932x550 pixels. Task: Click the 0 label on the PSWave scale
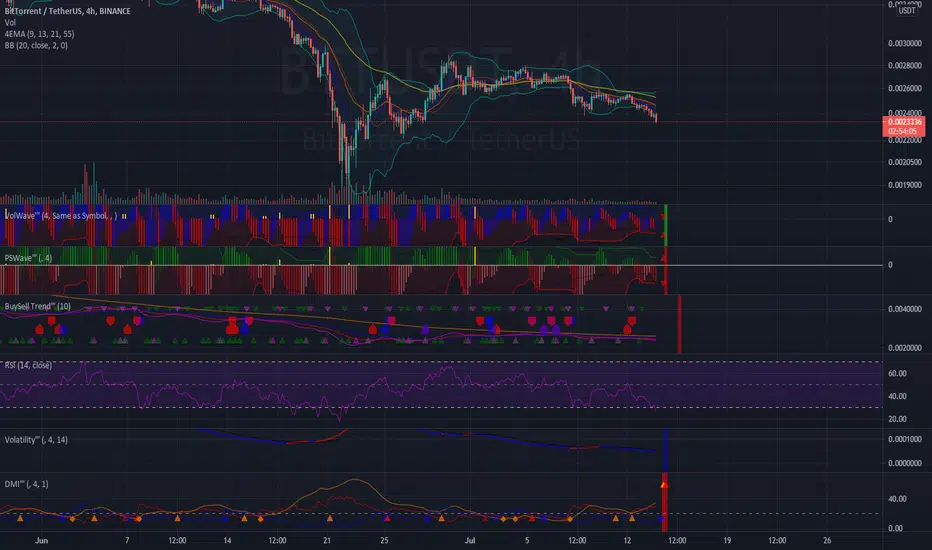point(890,265)
